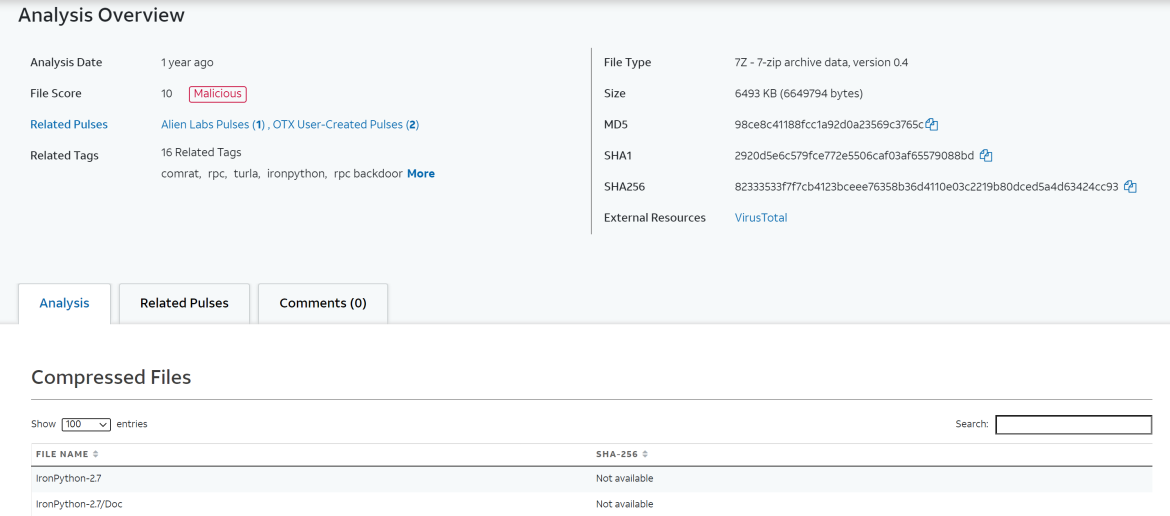The image size is (1170, 516).
Task: Click the Search input field
Action: click(x=1073, y=425)
